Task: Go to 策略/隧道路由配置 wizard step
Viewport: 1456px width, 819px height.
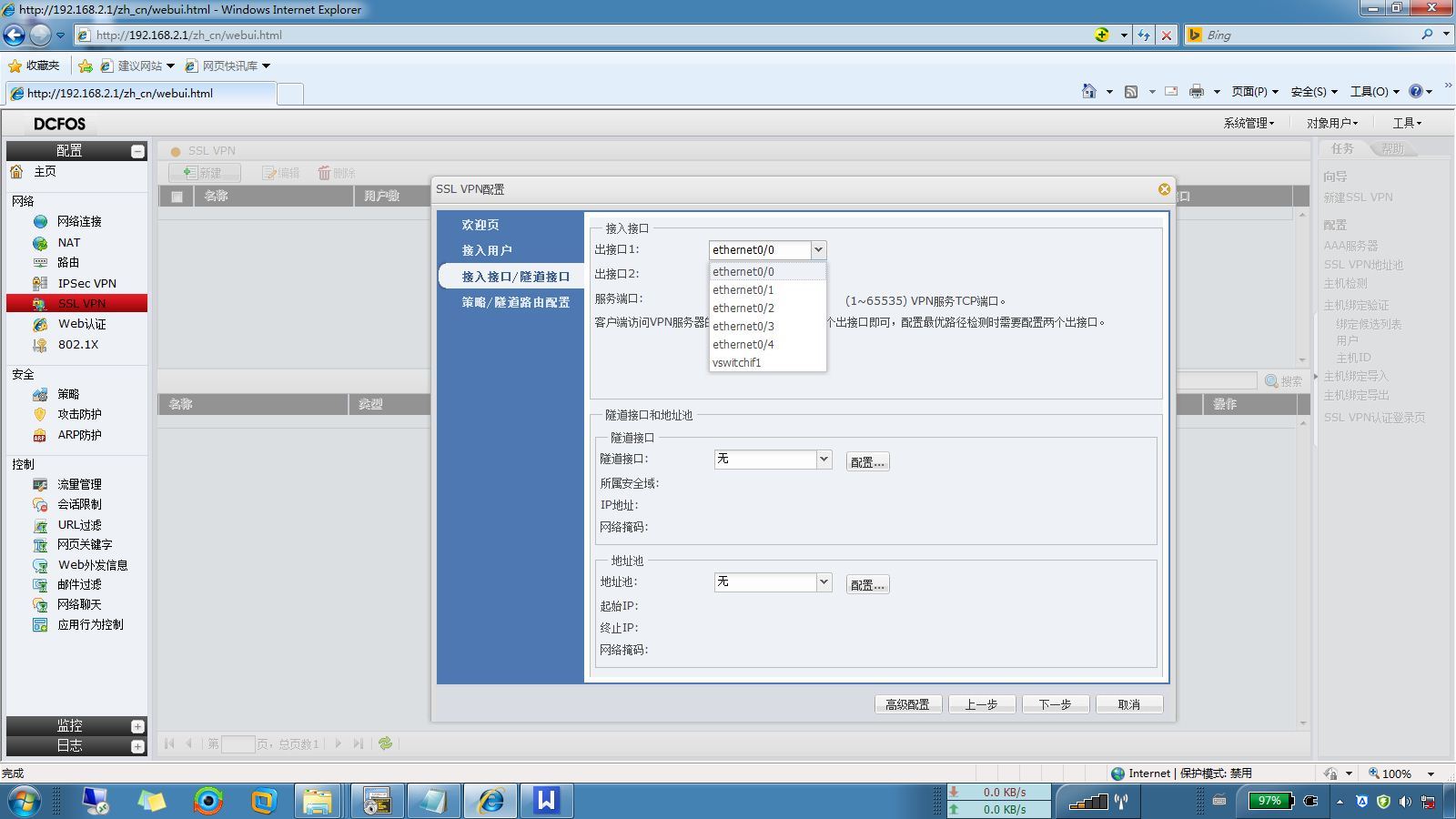Action: click(x=515, y=302)
